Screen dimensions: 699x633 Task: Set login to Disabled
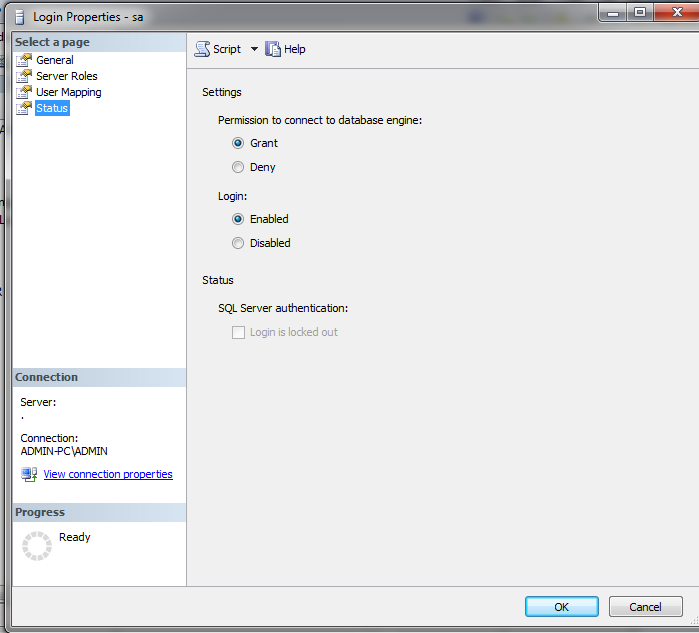tap(238, 243)
